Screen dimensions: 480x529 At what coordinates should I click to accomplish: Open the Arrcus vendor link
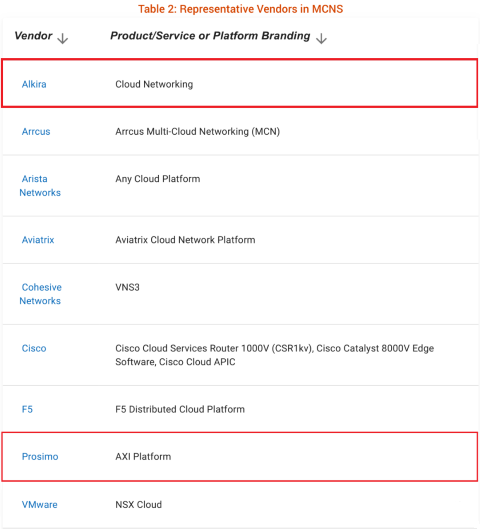tap(36, 131)
